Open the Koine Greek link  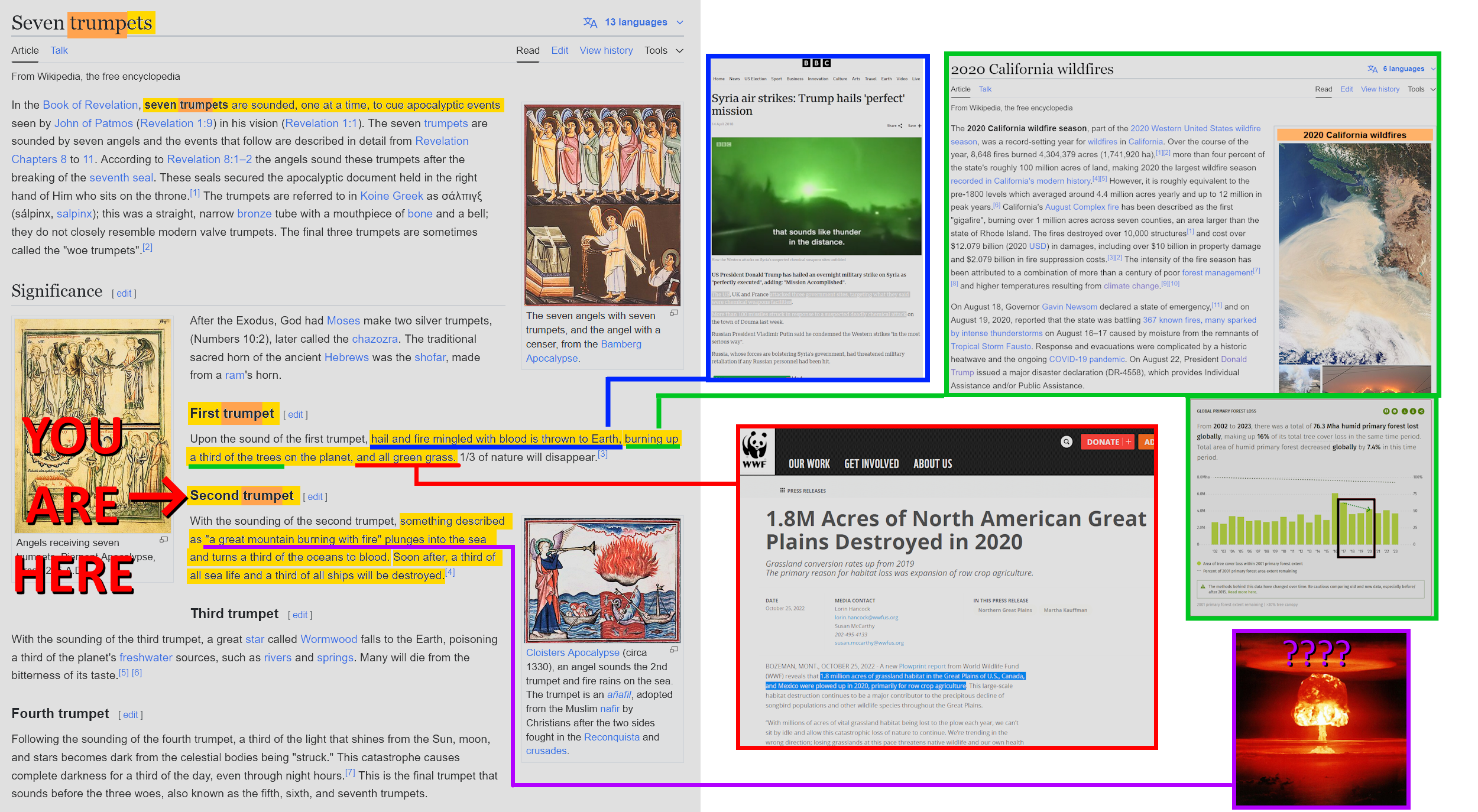pyautogui.click(x=391, y=196)
